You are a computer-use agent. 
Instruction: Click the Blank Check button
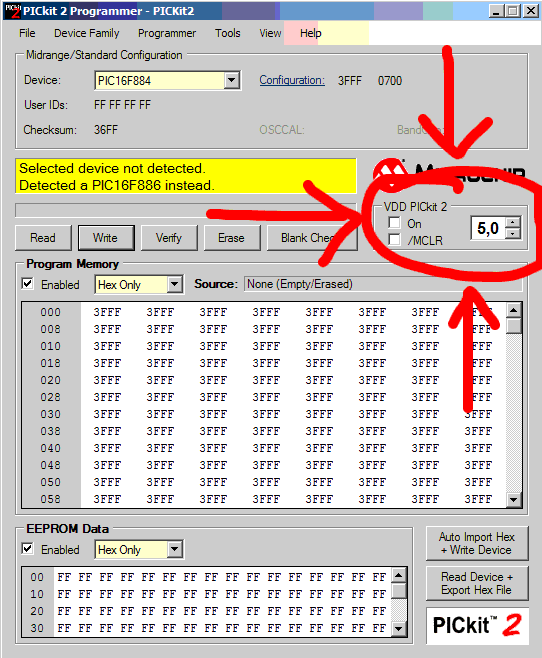tap(312, 238)
